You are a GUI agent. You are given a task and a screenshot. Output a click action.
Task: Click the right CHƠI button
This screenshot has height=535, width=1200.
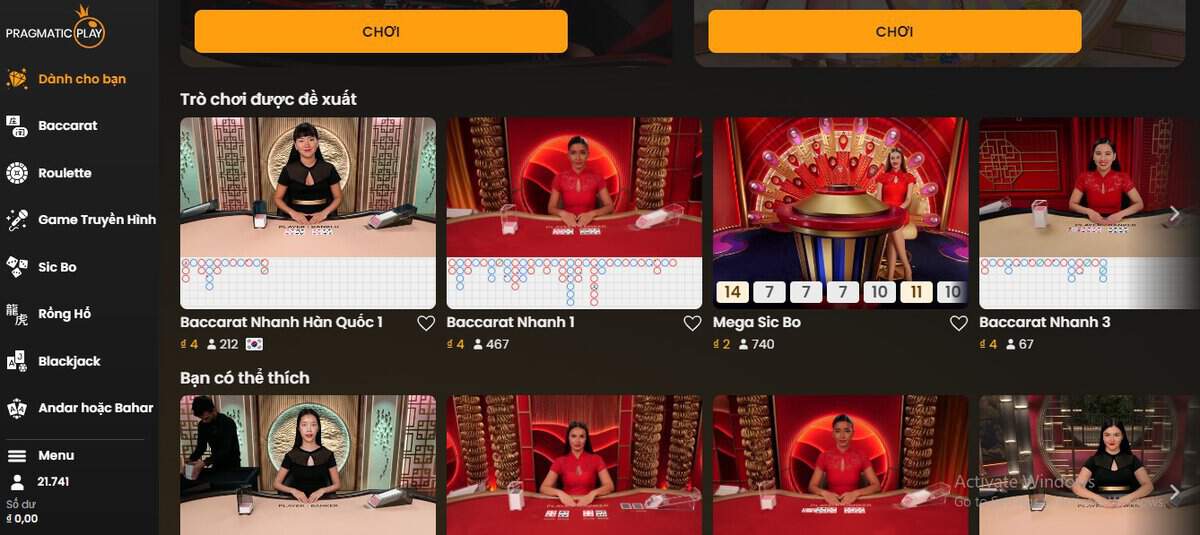895,32
